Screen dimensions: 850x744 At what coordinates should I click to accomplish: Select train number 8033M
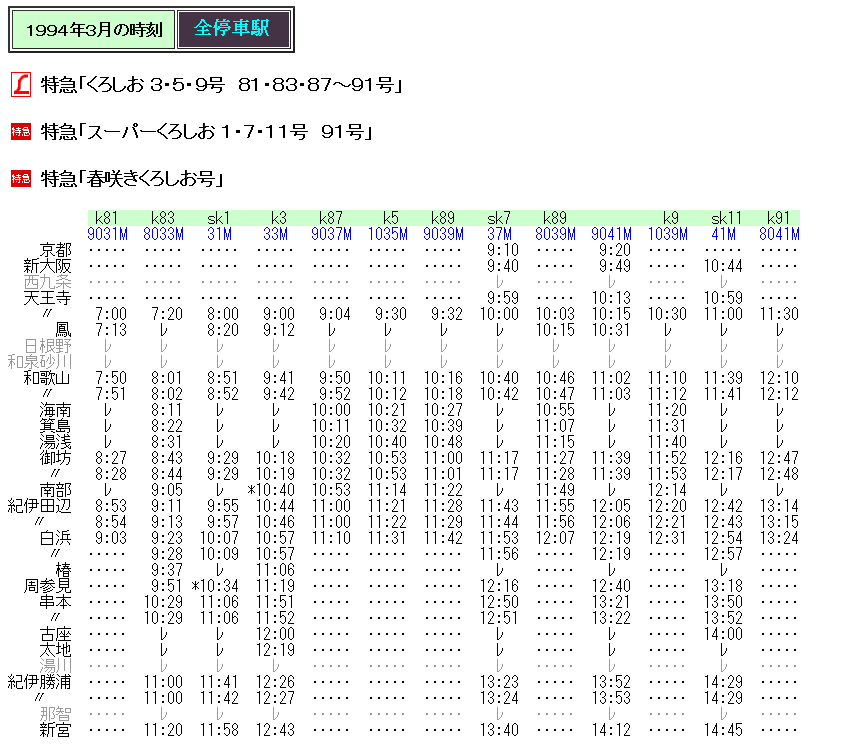pos(163,234)
